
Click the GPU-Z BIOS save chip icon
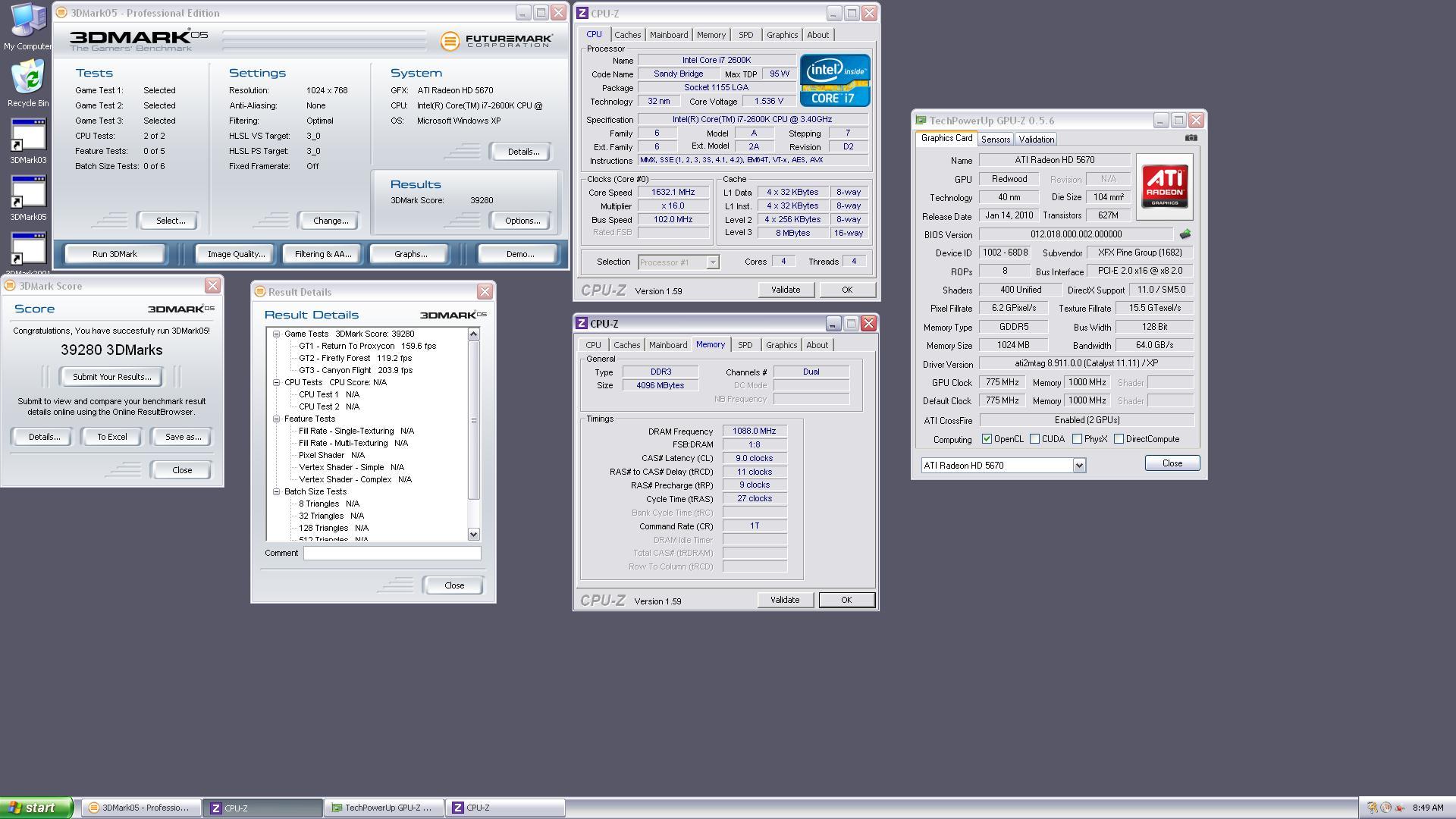click(1185, 234)
